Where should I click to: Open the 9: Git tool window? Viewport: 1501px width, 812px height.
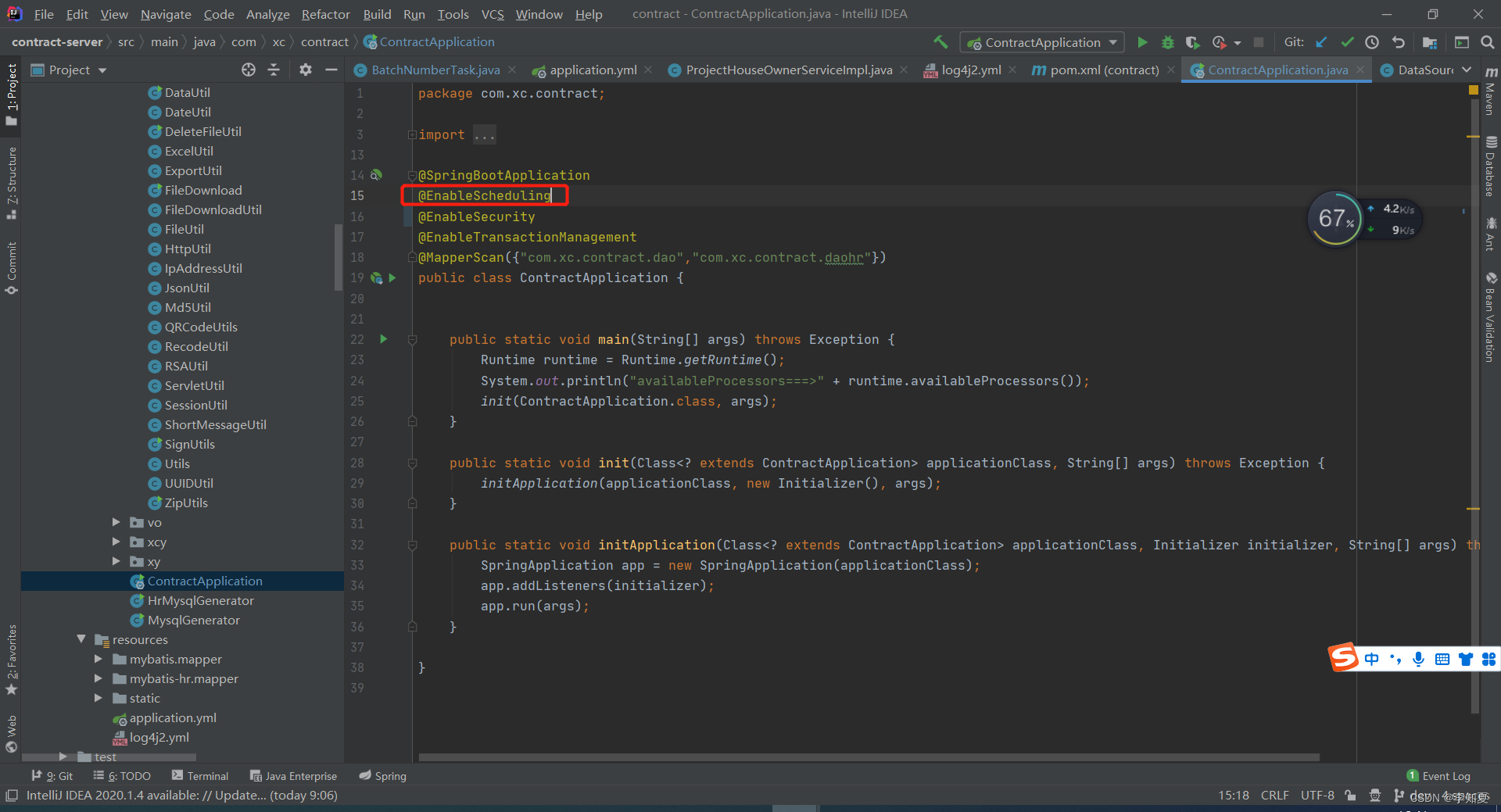tap(52, 776)
